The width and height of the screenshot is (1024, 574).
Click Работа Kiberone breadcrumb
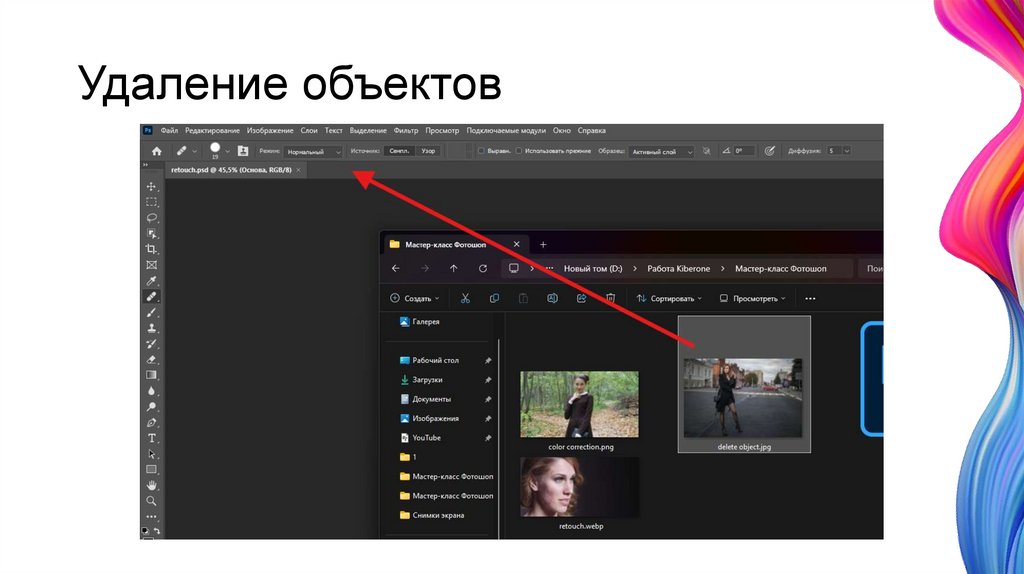[x=679, y=268]
